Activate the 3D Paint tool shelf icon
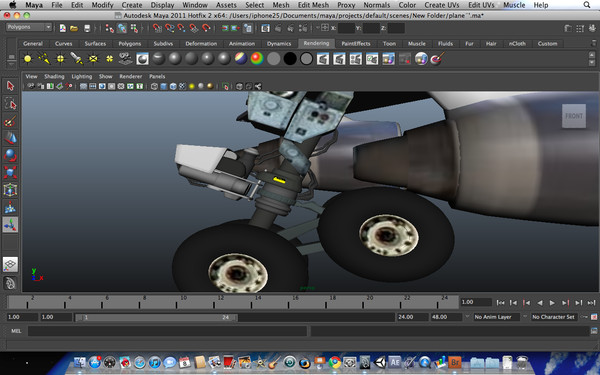Viewport: 600px width, 375px height. [x=438, y=59]
